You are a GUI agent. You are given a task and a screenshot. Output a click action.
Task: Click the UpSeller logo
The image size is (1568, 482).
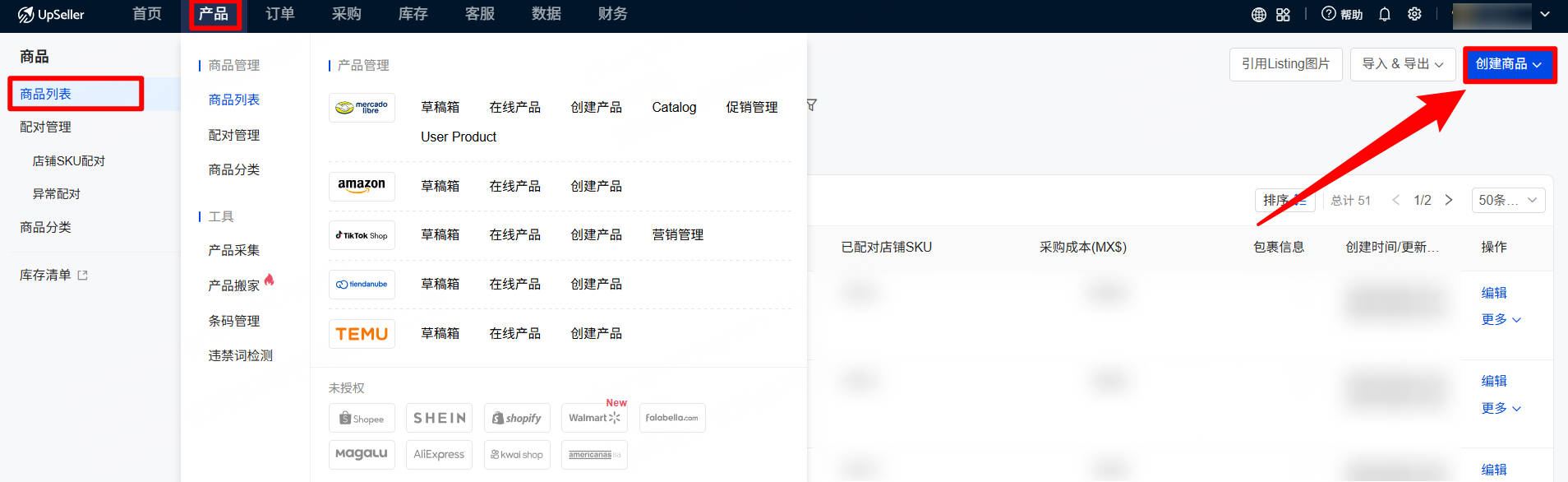pos(51,14)
